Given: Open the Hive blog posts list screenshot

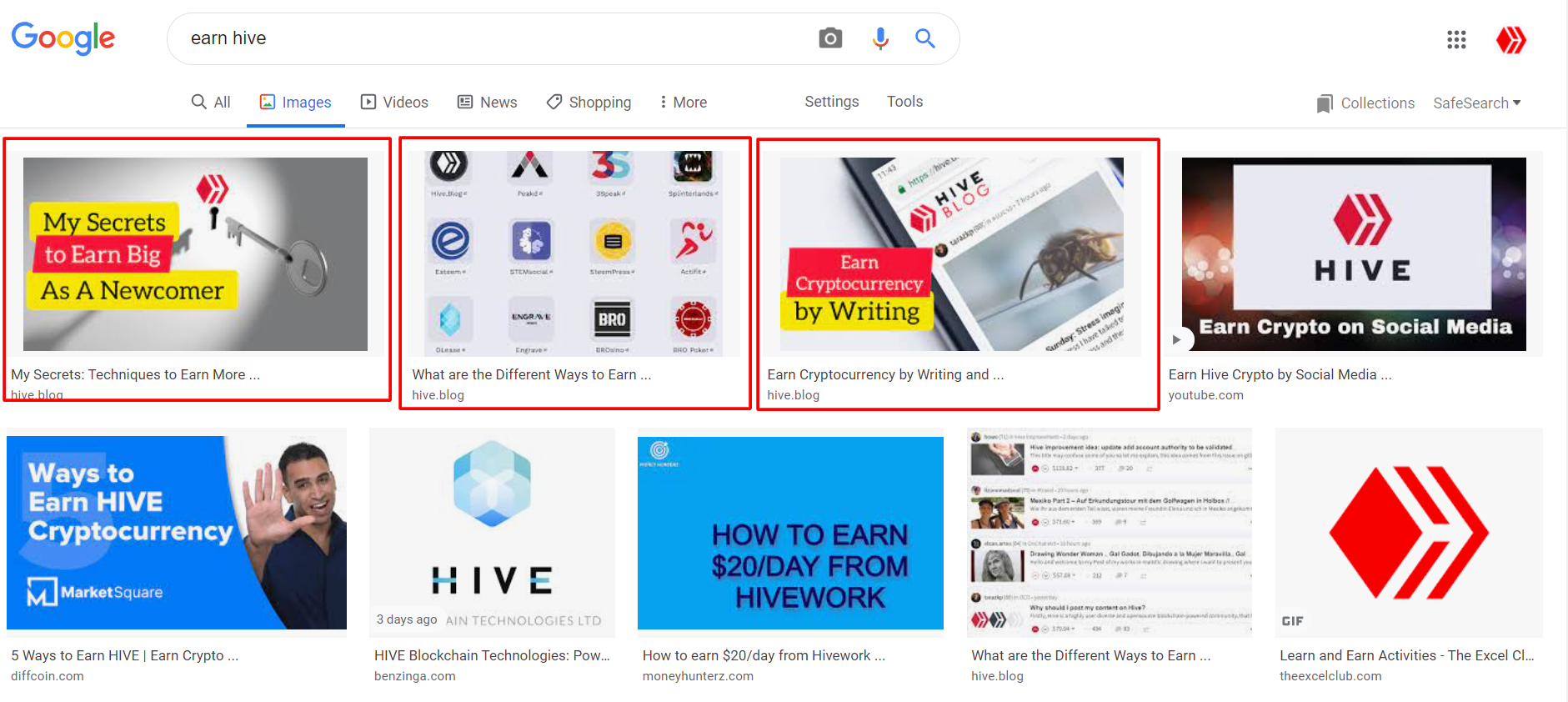Looking at the screenshot, I should 1110,532.
